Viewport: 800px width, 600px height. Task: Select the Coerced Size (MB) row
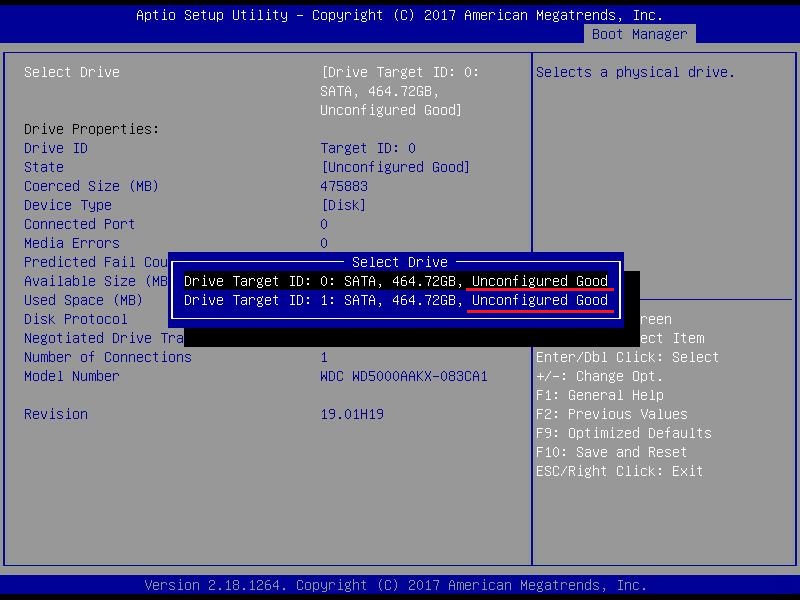click(x=91, y=186)
